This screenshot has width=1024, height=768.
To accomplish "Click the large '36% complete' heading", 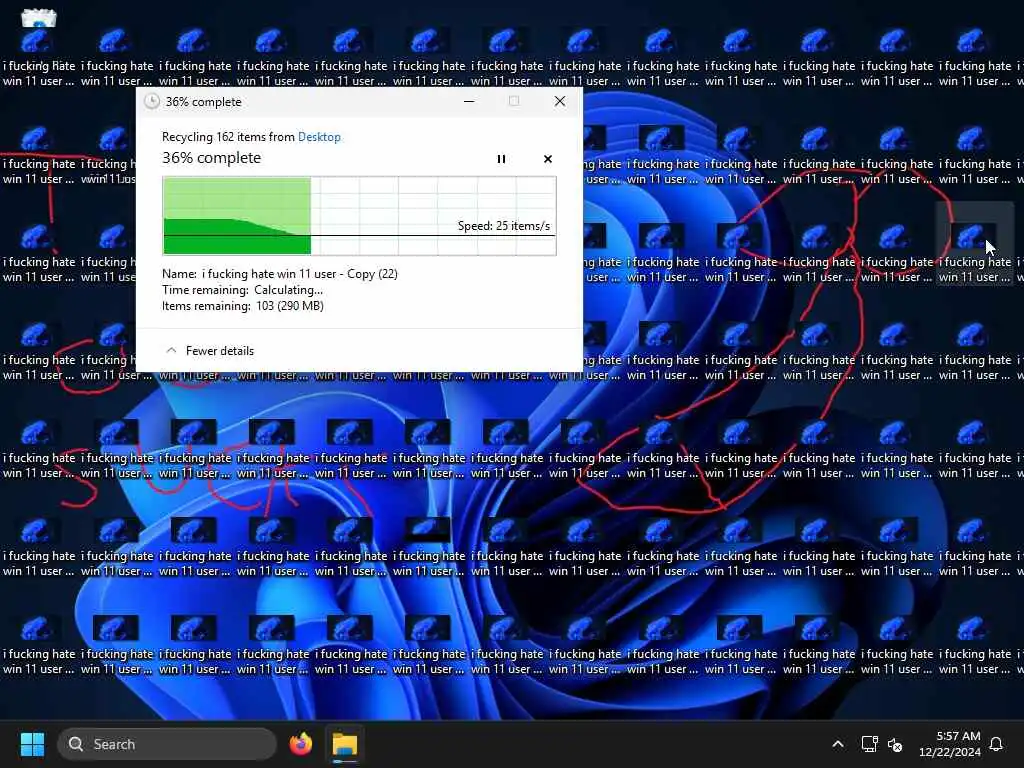I will (x=212, y=158).
